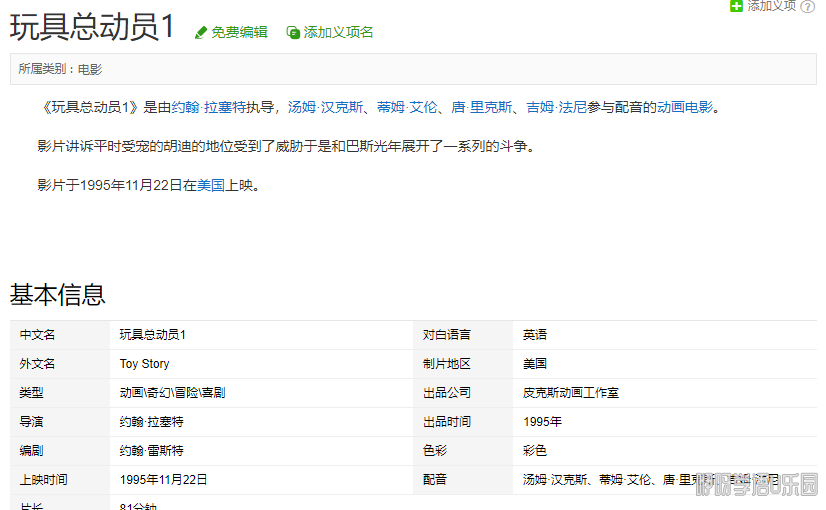Image resolution: width=826 pixels, height=510 pixels.
Task: Click the copy icon beside 添加义项名
Action: [293, 33]
